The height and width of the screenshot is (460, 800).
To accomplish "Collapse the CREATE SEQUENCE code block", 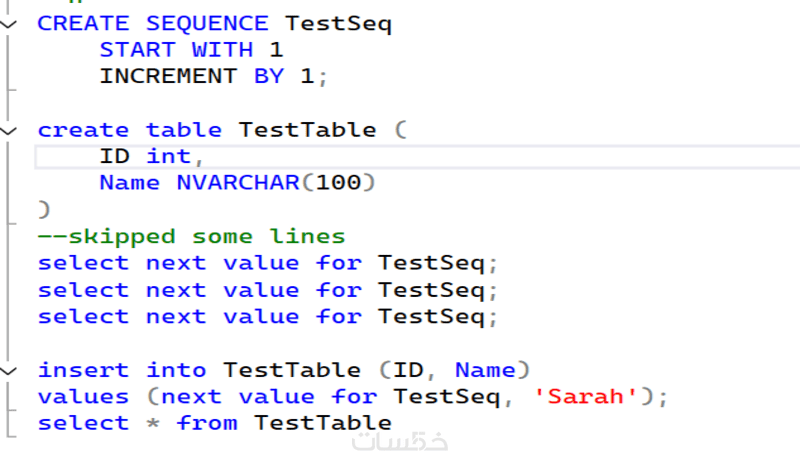I will [10, 23].
